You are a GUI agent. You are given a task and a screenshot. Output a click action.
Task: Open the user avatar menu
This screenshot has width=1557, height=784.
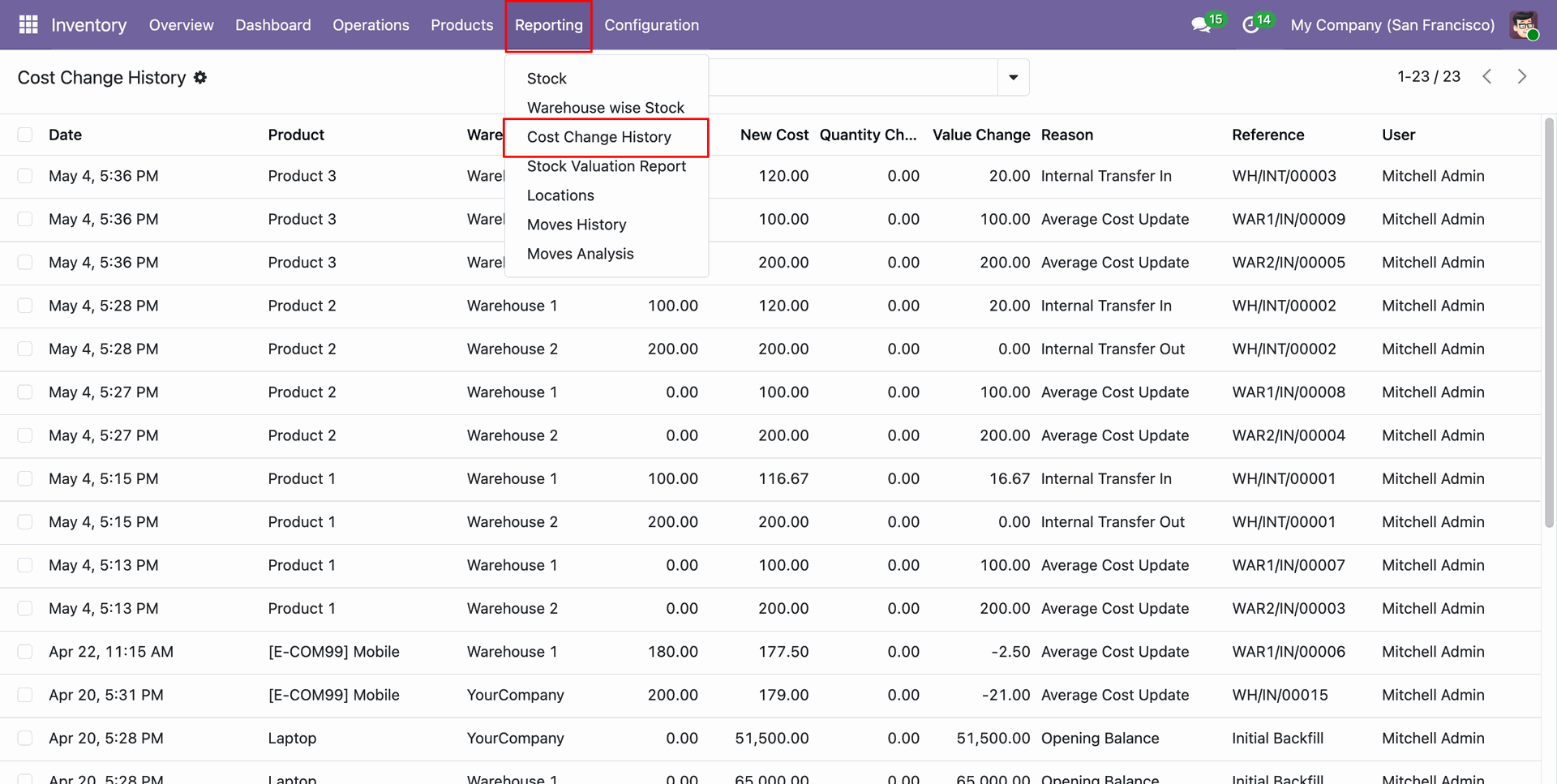1525,25
